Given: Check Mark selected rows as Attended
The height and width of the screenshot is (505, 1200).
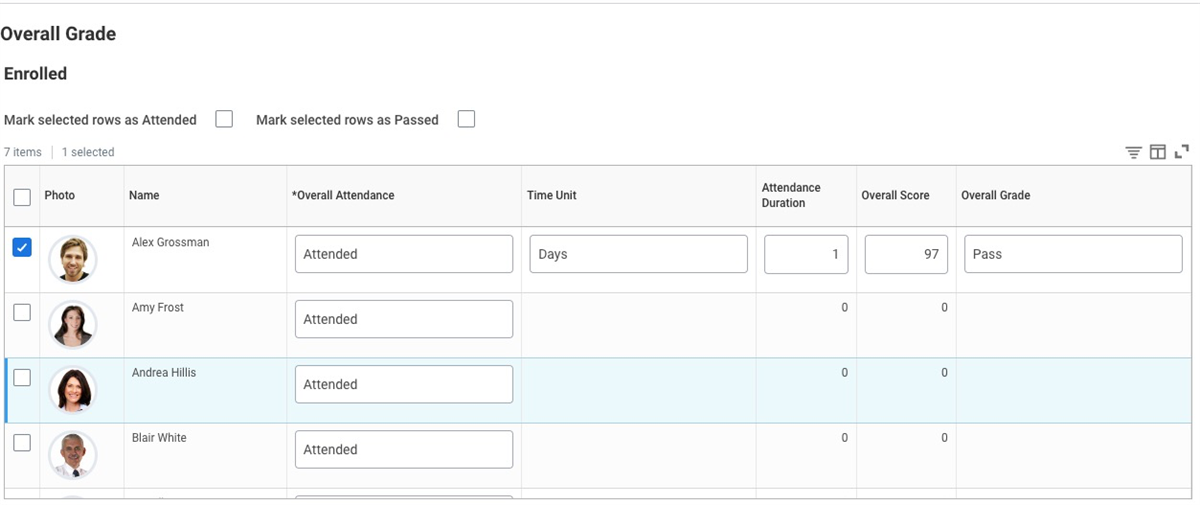Looking at the screenshot, I should pos(224,119).
